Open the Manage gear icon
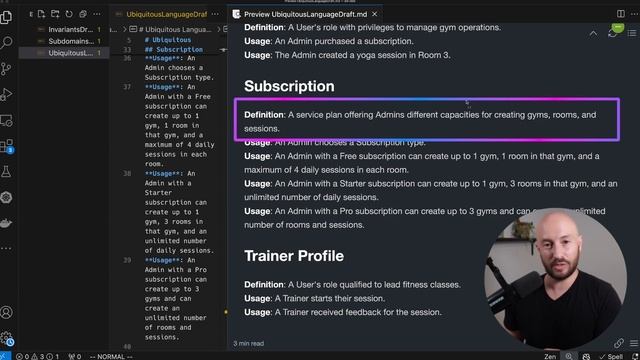This screenshot has height=360, width=640. pyautogui.click(x=7, y=338)
